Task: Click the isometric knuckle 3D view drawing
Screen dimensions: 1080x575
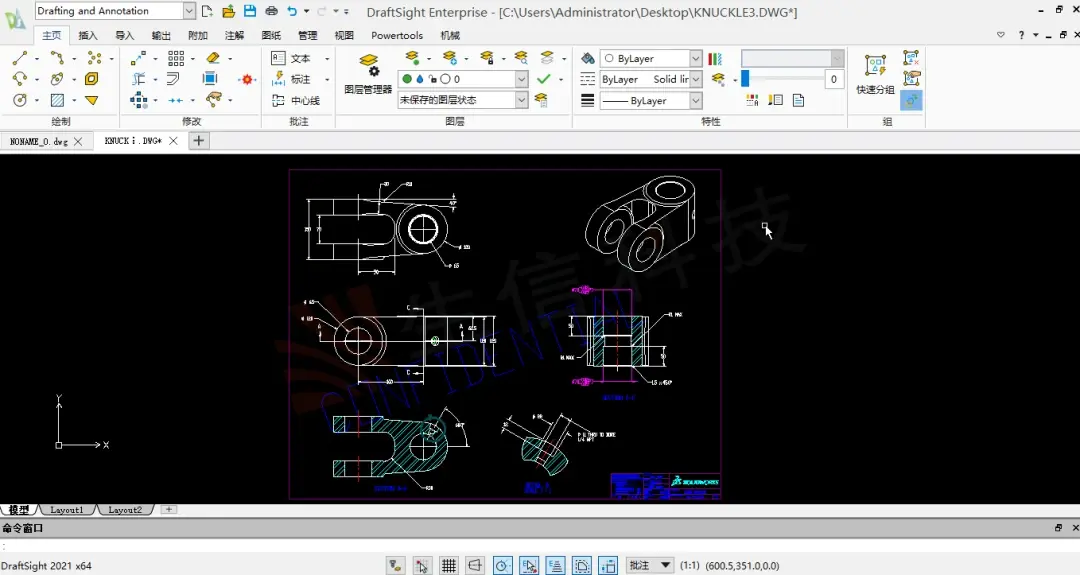Action: [640, 222]
